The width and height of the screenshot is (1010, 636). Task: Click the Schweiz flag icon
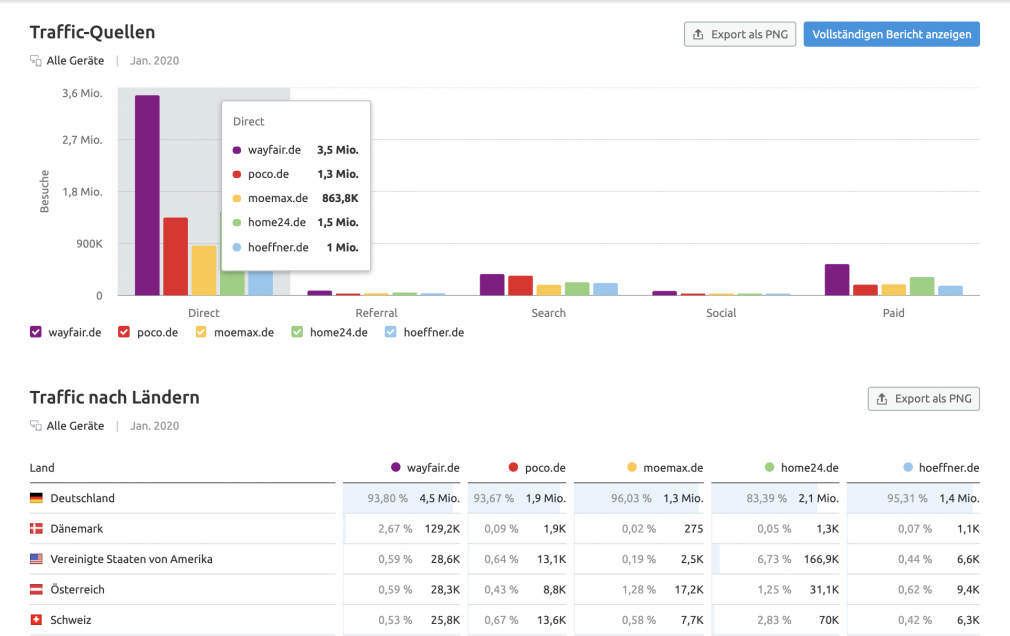click(x=36, y=620)
